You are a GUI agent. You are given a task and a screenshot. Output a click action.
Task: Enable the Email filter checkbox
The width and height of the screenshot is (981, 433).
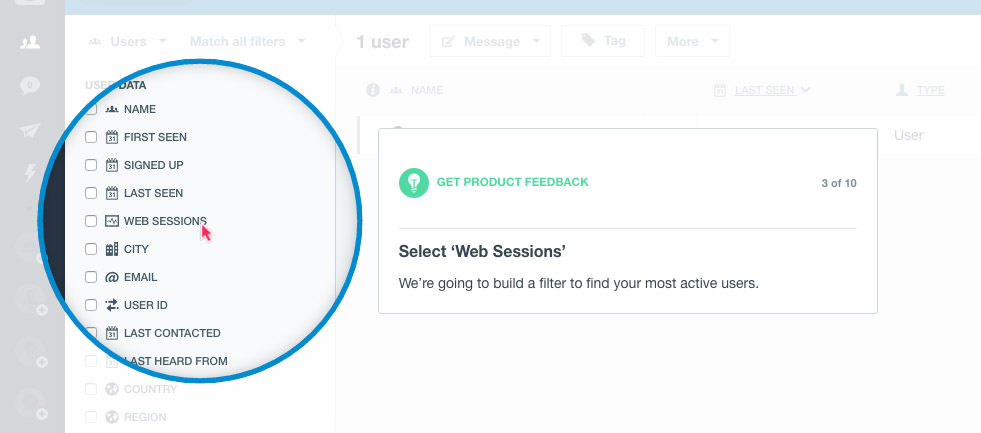(x=91, y=277)
